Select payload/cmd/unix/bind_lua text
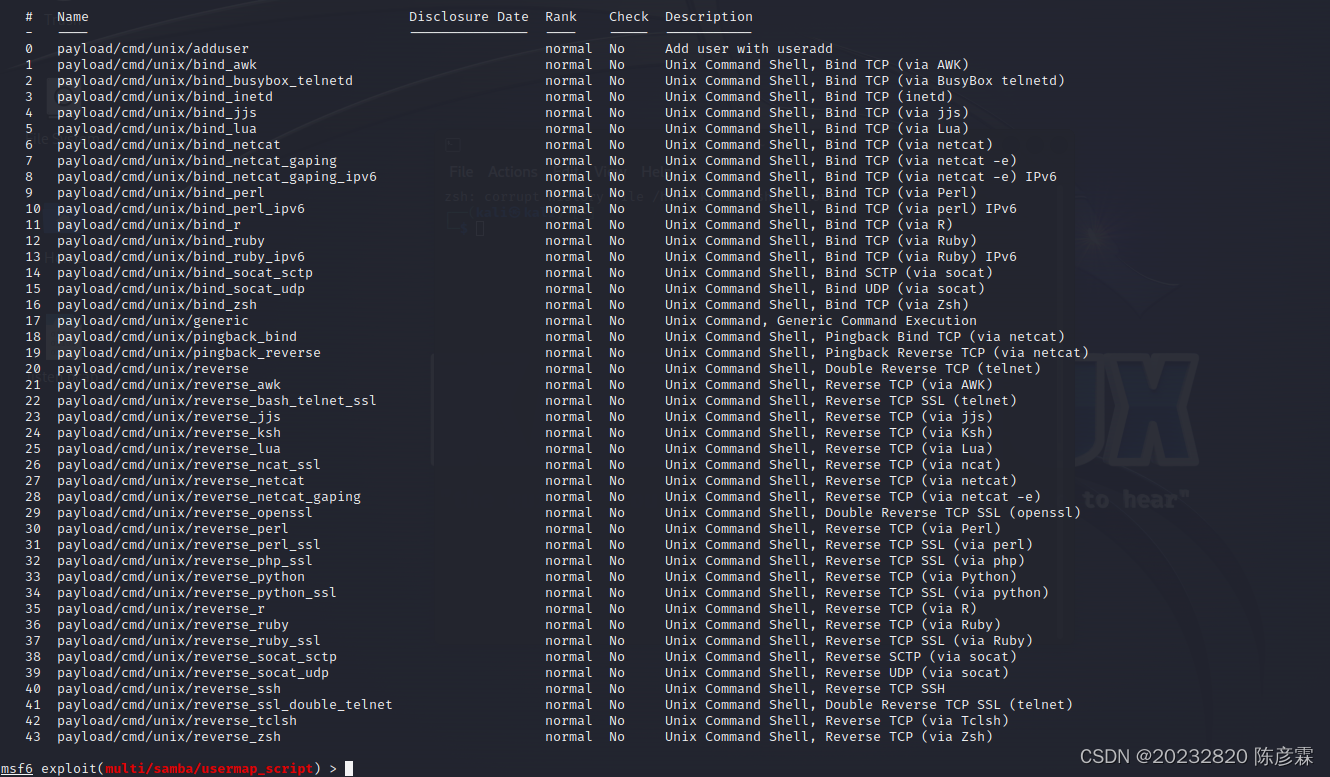The height and width of the screenshot is (777, 1330). point(157,129)
